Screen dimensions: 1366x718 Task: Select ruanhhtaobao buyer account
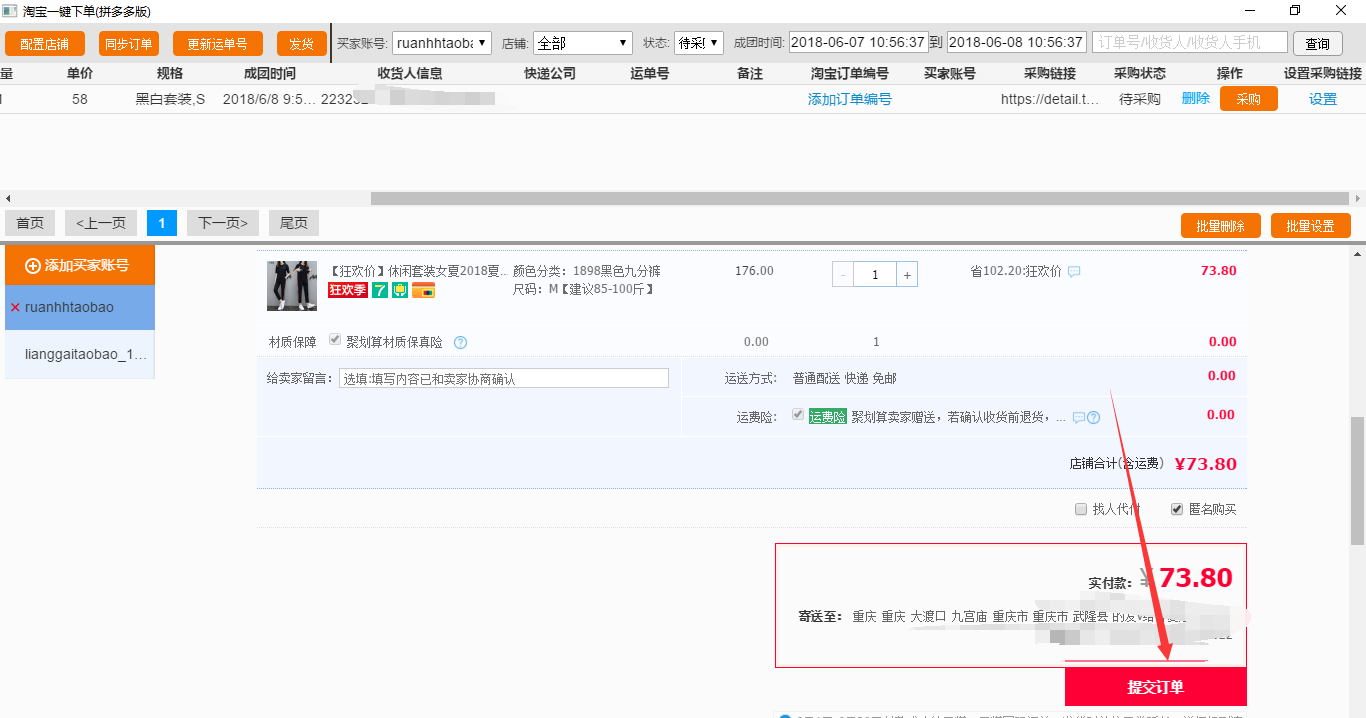pyautogui.click(x=80, y=308)
